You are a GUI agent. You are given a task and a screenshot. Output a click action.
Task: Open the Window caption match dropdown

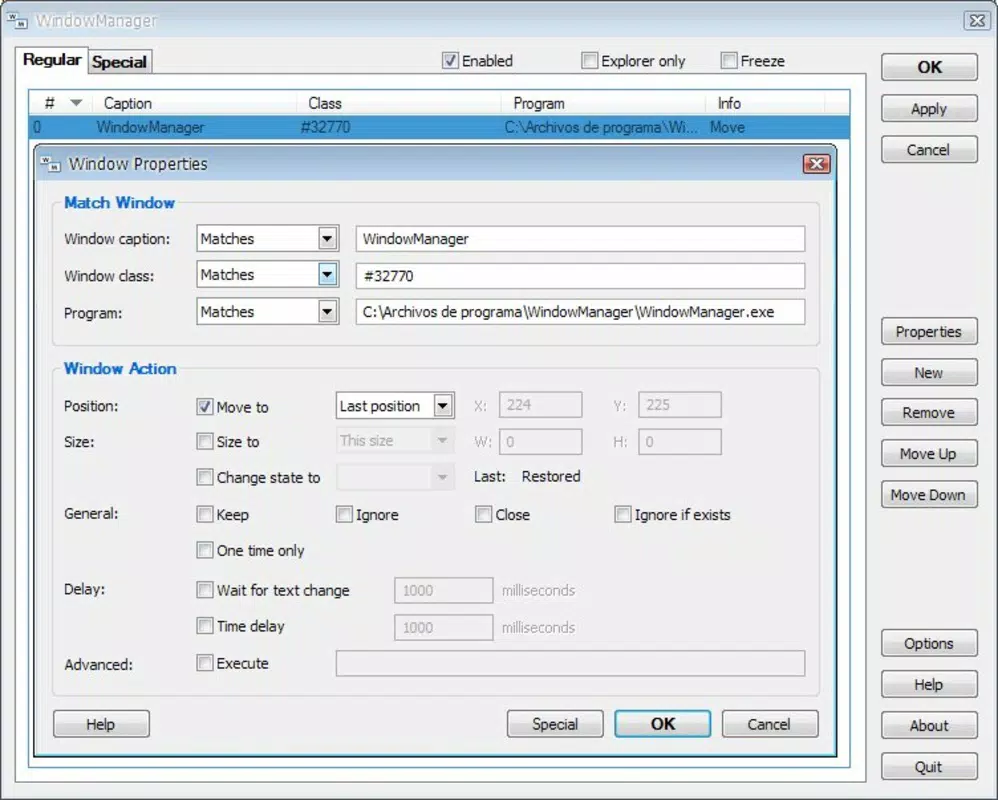coord(327,239)
